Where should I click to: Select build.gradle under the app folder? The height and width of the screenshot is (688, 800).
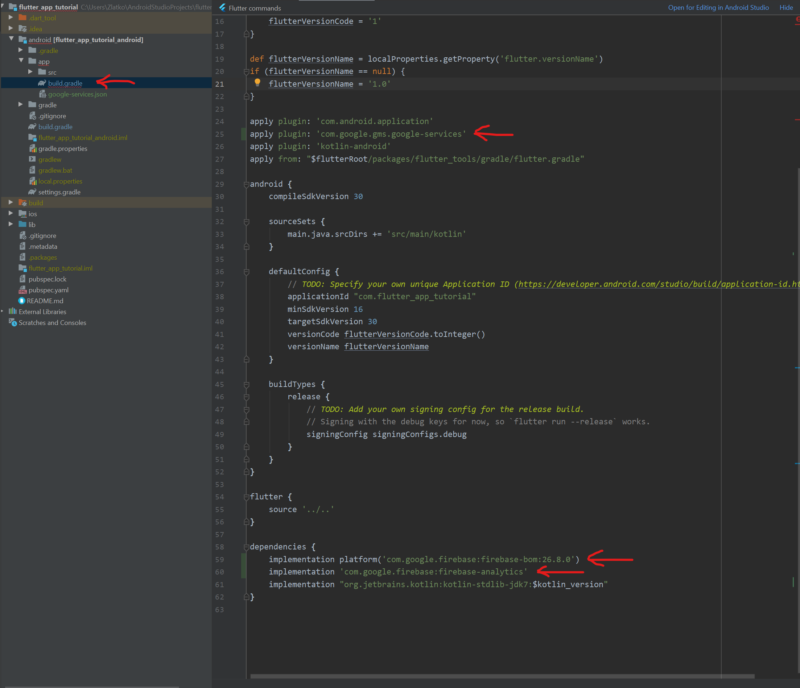tap(65, 83)
